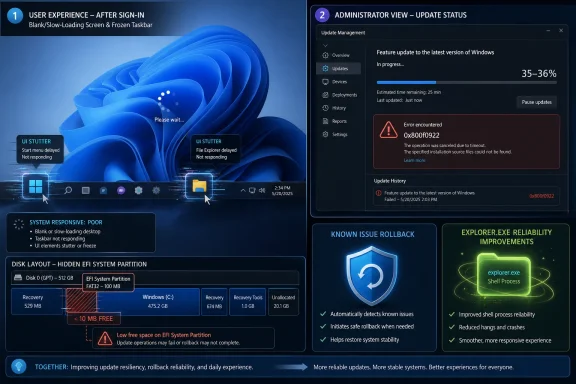The width and height of the screenshot is (576, 384).
Task: Click the Recovery Tools 1.0 GB partition
Action: pyautogui.click(x=248, y=302)
